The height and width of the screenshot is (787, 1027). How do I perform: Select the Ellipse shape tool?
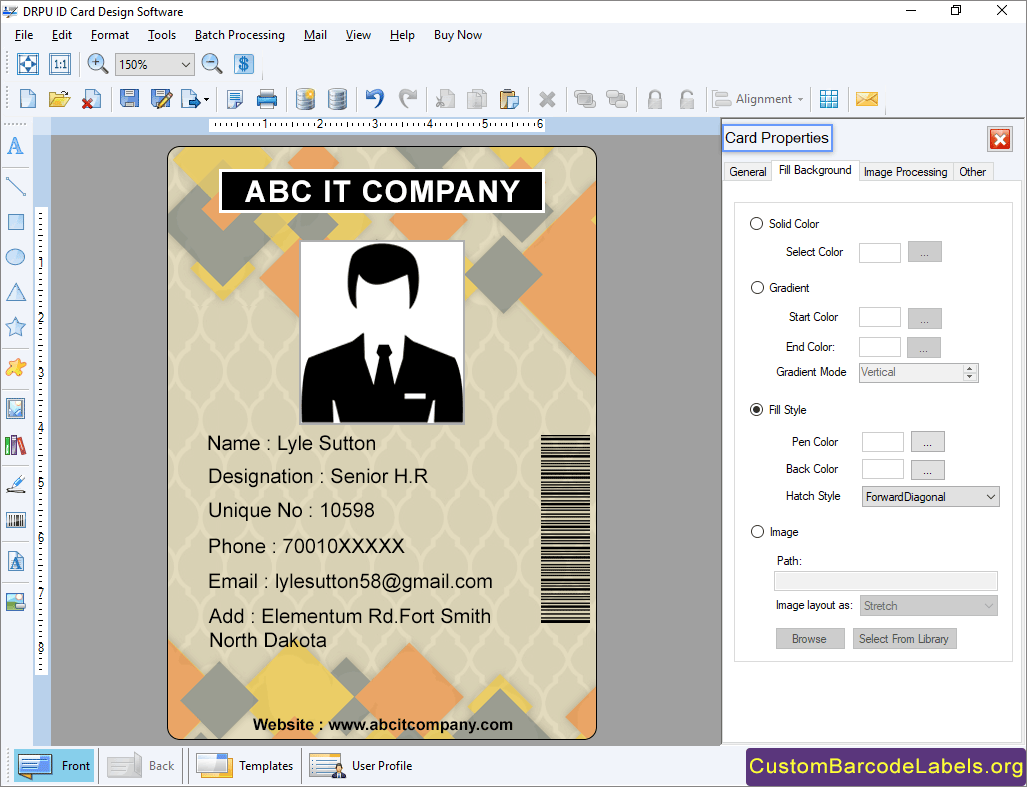[x=15, y=257]
